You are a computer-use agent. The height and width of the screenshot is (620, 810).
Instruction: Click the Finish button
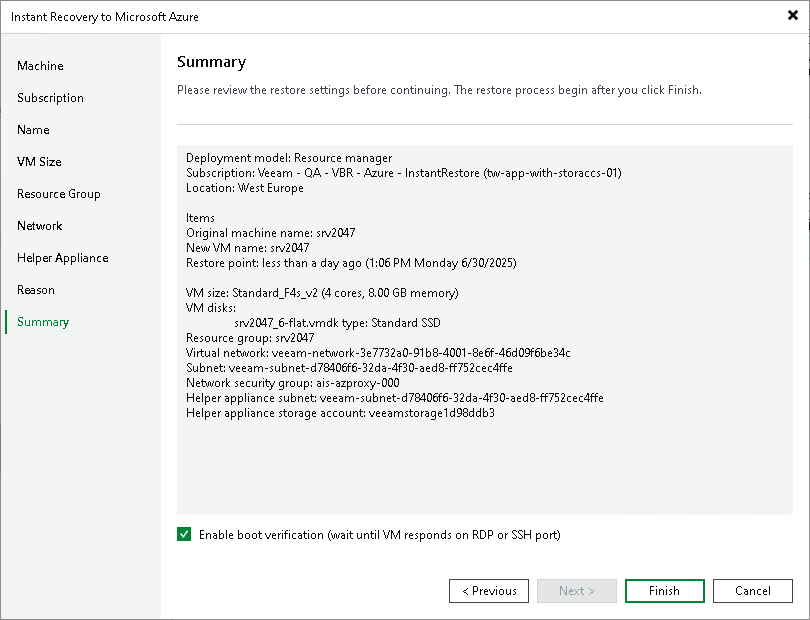pos(664,590)
